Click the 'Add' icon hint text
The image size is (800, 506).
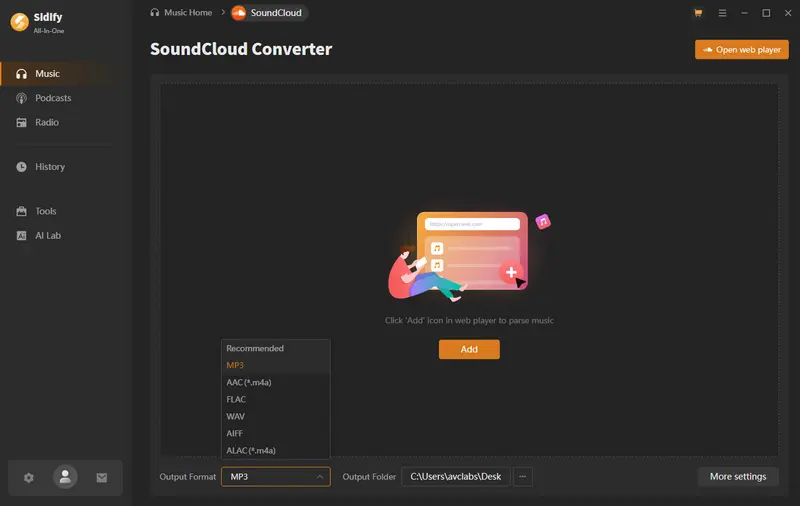(469, 320)
